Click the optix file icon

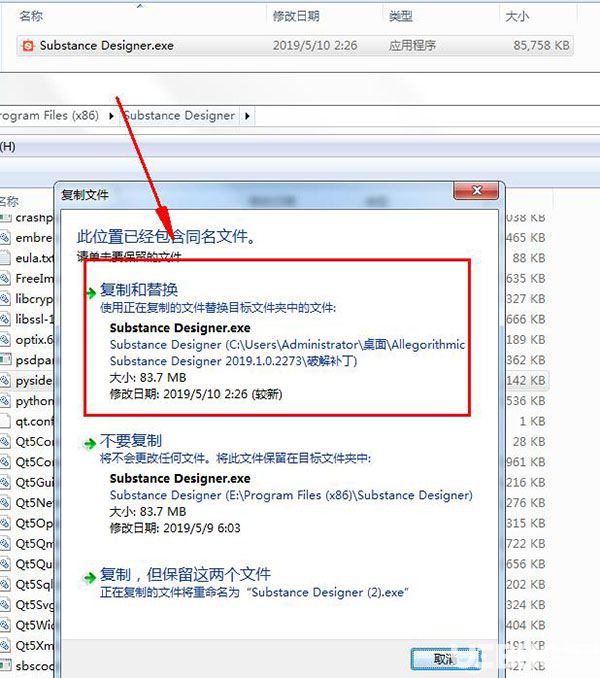(5, 340)
